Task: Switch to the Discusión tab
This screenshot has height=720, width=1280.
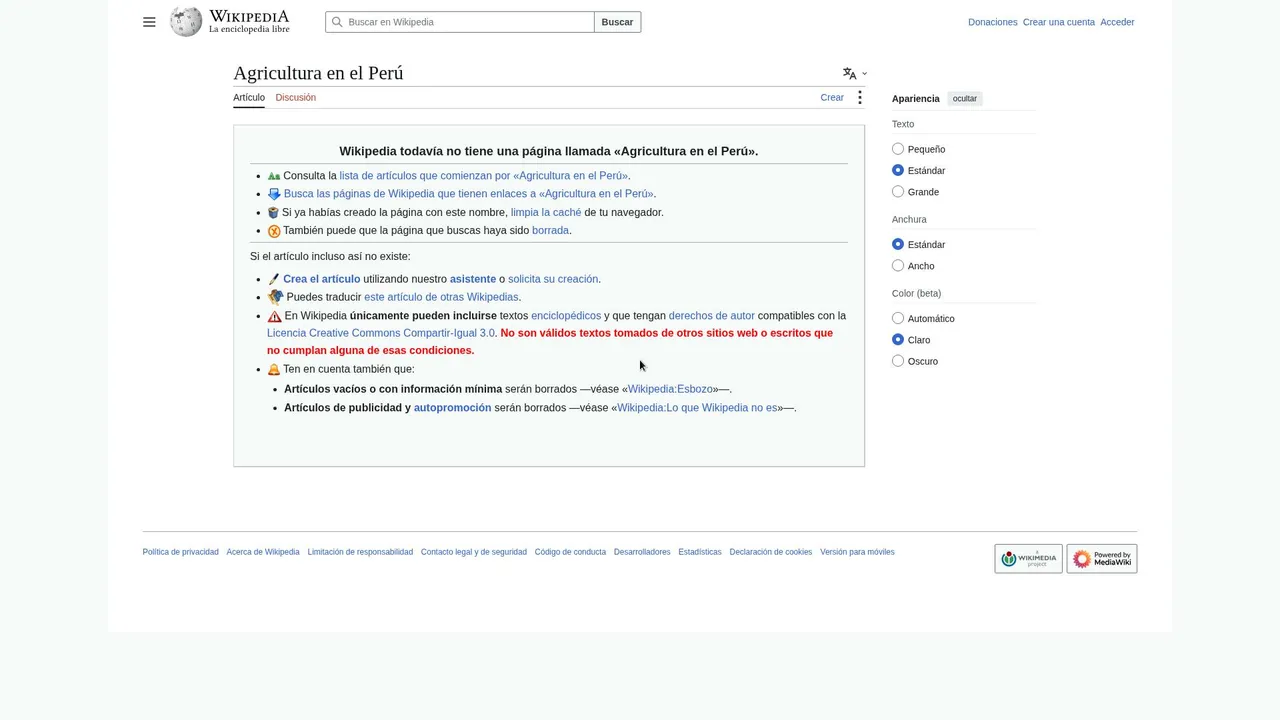Action: coord(295,97)
